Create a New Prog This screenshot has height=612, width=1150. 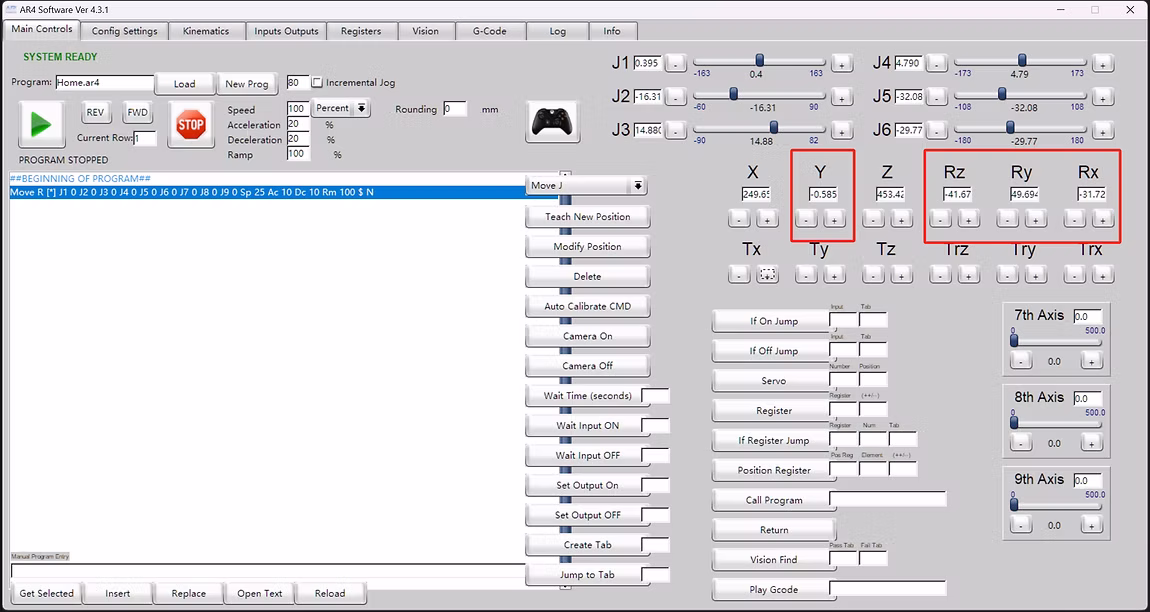tap(247, 84)
